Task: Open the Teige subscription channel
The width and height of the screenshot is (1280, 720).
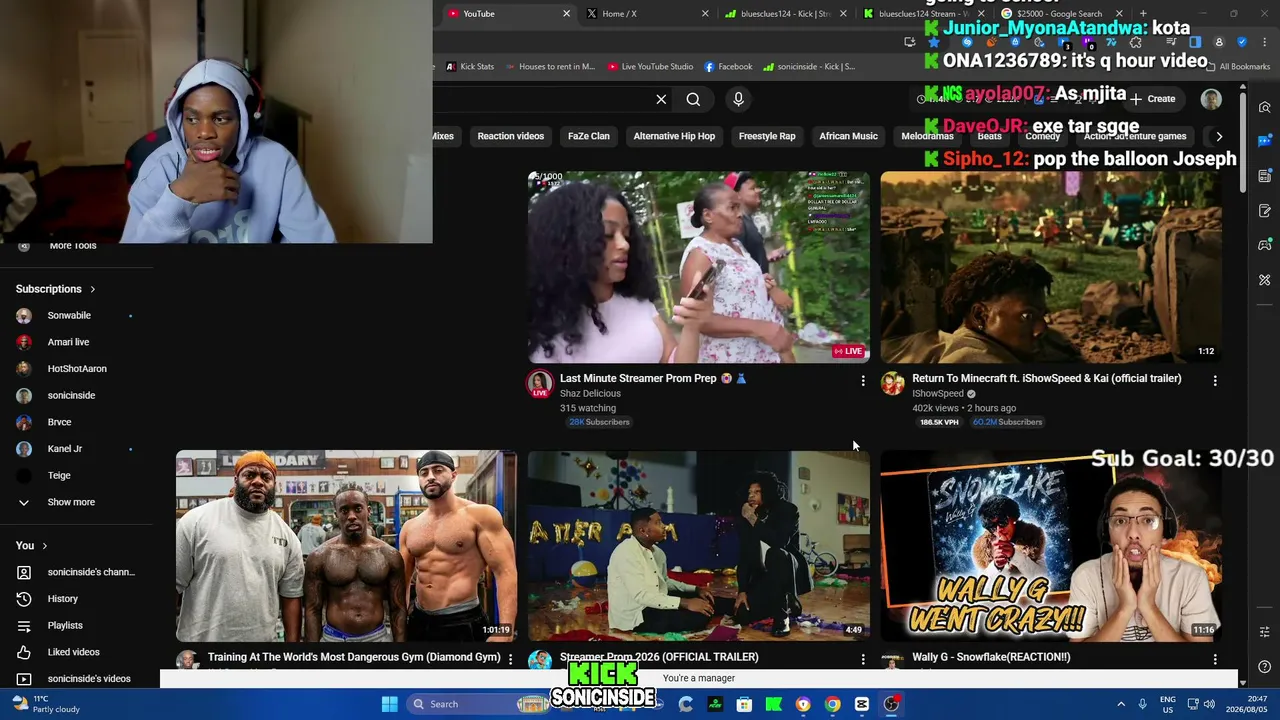Action: 59,476
